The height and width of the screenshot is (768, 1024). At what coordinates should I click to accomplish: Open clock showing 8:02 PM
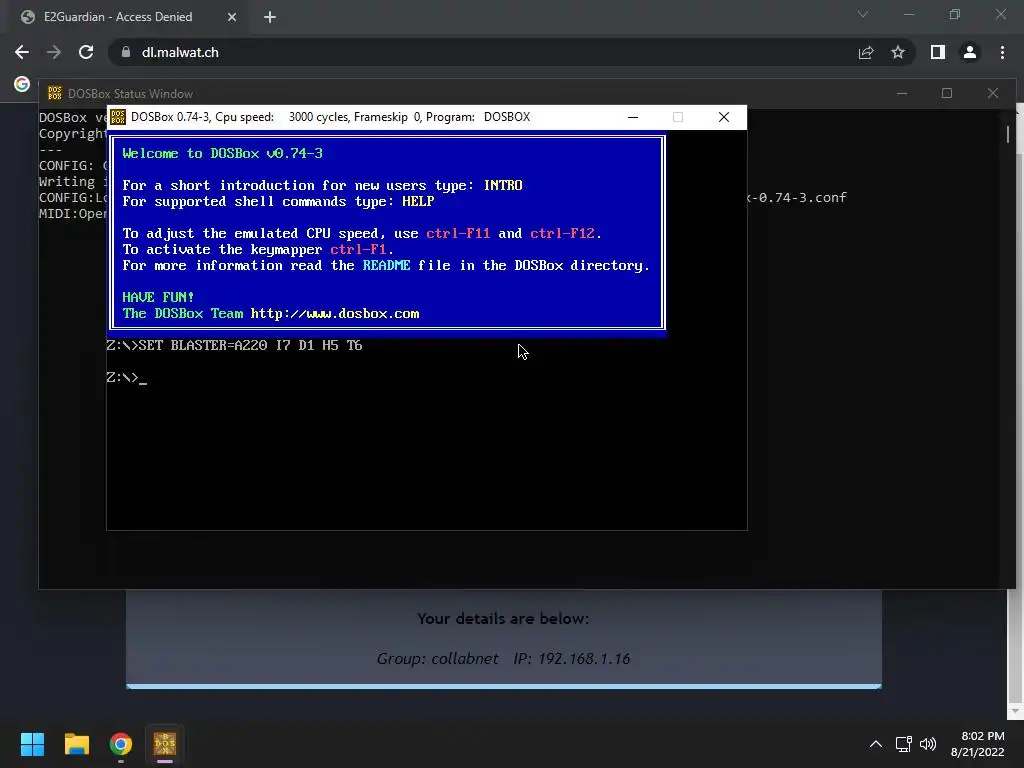coord(978,744)
